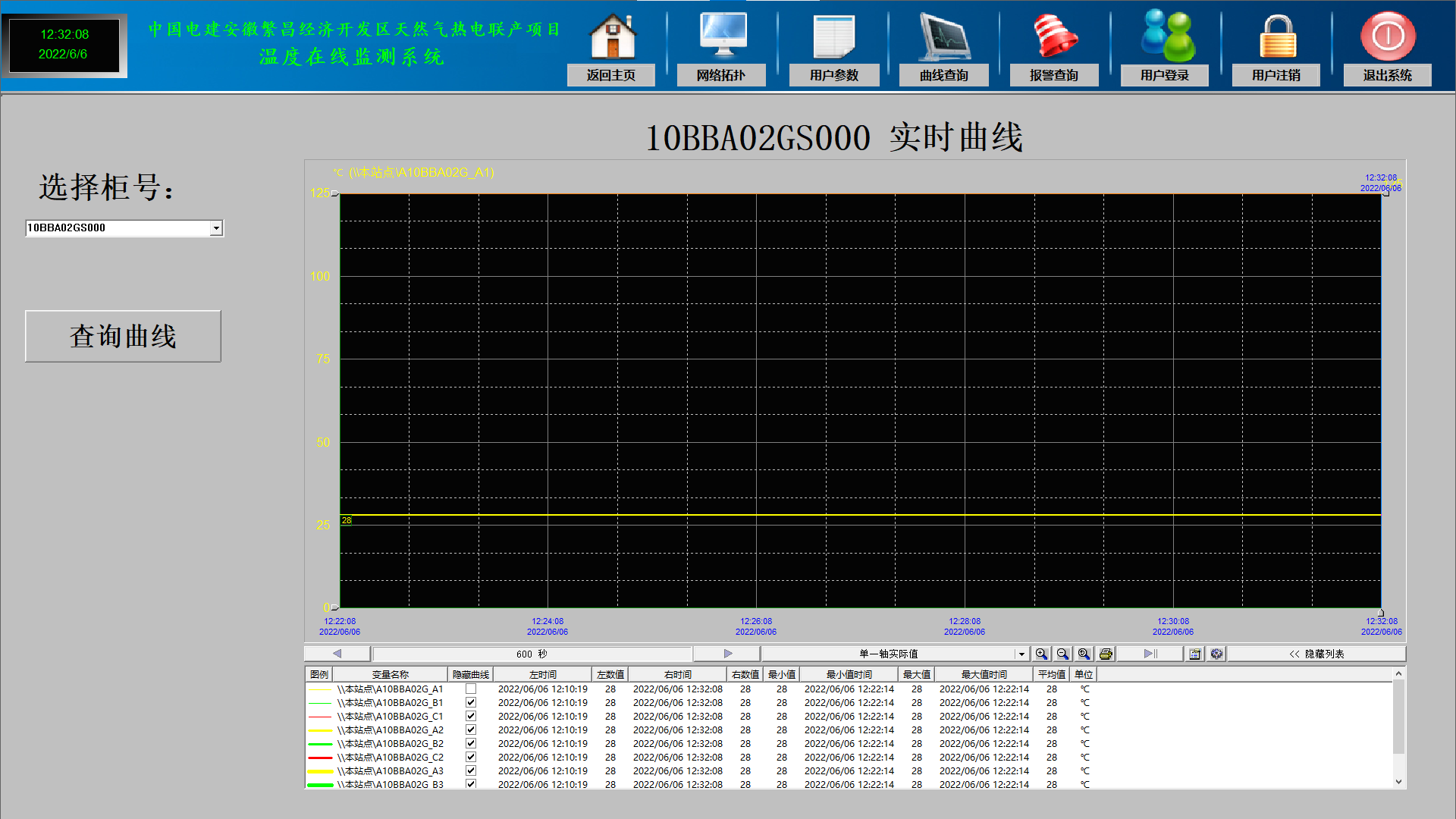Click the zoom out magnifier icon

point(1062,654)
